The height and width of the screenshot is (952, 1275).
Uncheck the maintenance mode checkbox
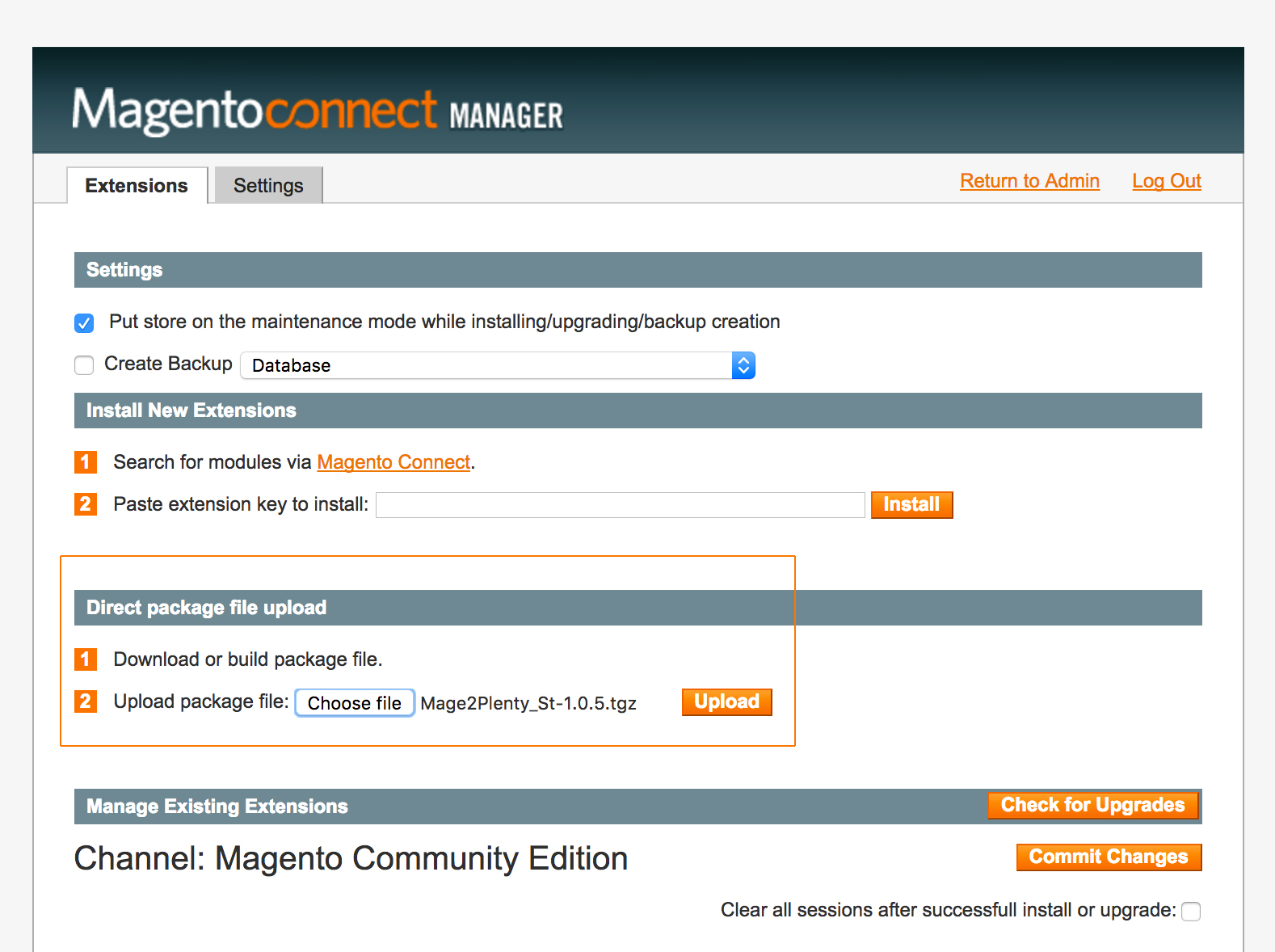click(x=84, y=323)
